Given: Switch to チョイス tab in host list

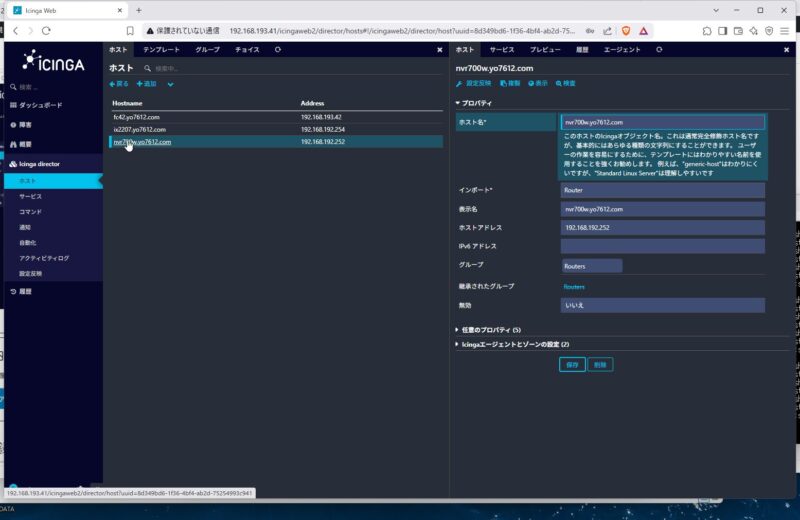Looking at the screenshot, I should click(x=247, y=49).
